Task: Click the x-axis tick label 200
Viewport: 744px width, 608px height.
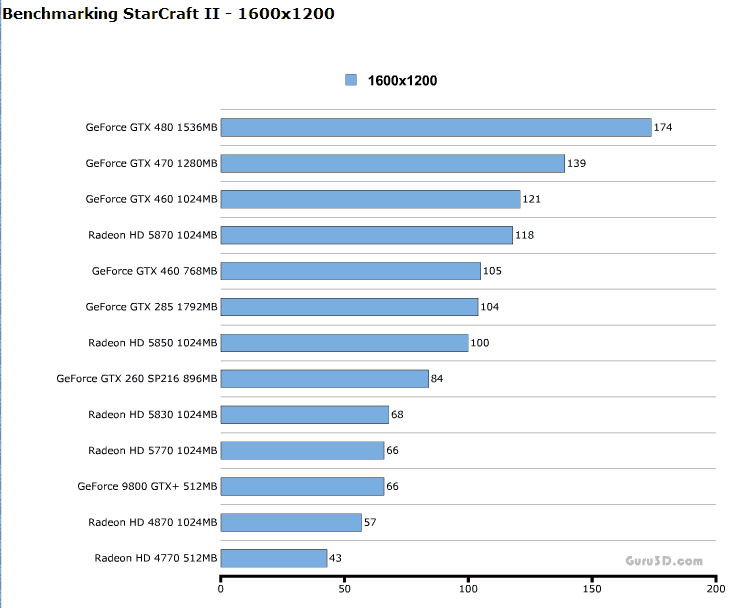Action: pyautogui.click(x=716, y=589)
